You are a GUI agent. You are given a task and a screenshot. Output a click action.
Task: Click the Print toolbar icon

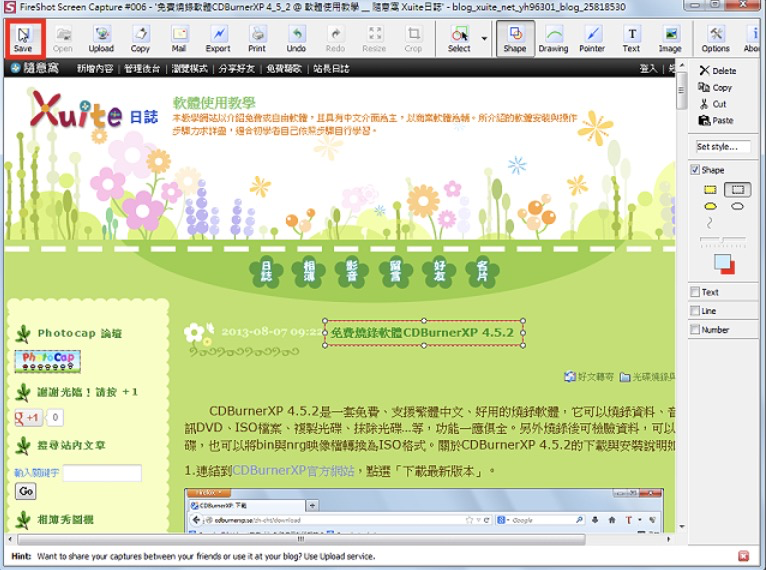[257, 39]
